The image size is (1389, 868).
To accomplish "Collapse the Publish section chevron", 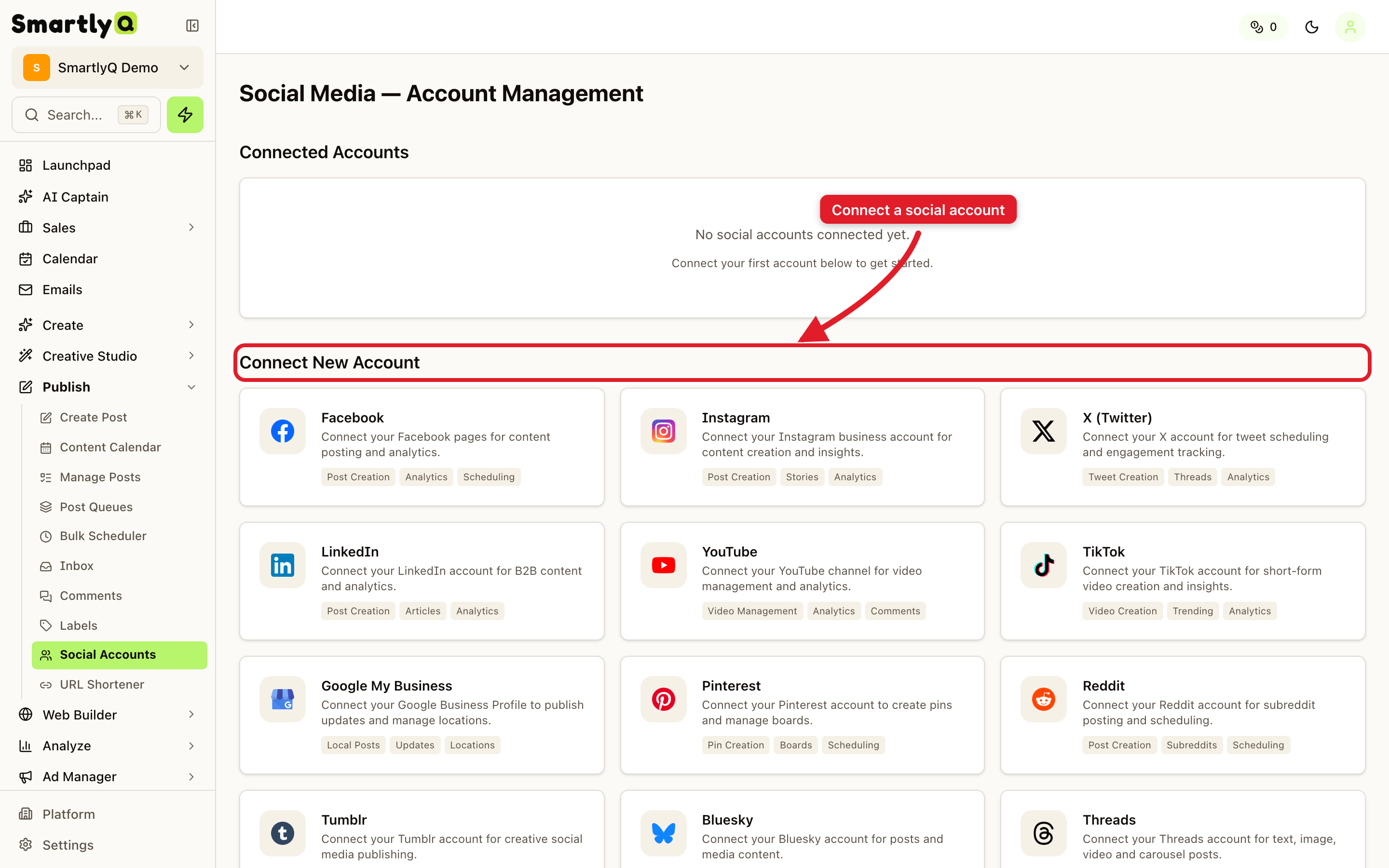I will click(191, 387).
